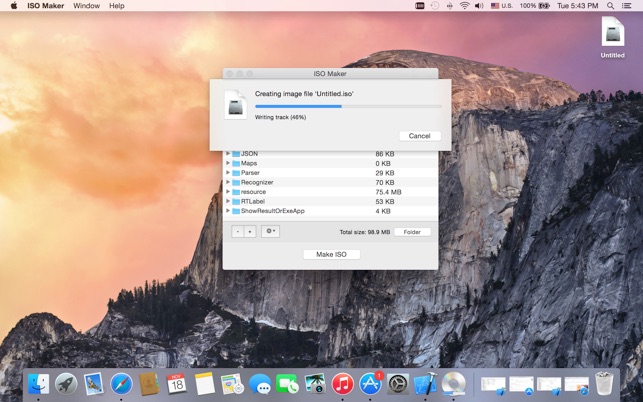Click the Folder button
This screenshot has height=402, width=643.
(412, 232)
